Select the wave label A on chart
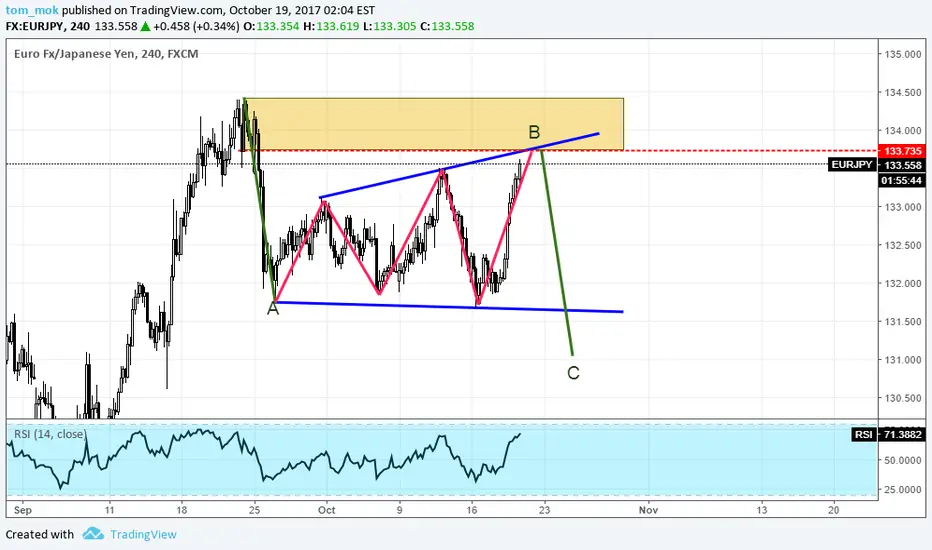Viewport: 932px width, 550px height. [273, 308]
